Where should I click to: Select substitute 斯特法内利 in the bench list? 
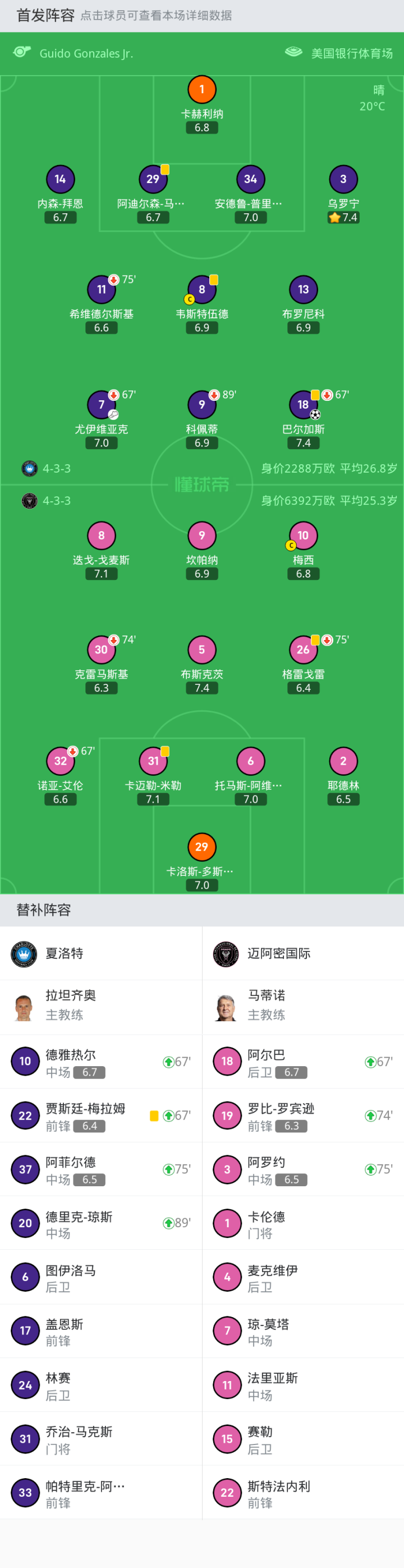tap(303, 1492)
